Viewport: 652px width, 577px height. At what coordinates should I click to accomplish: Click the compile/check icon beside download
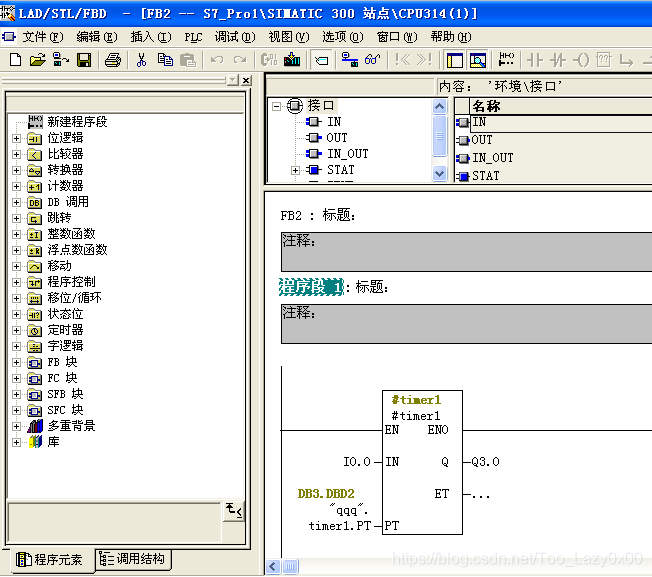click(x=269, y=60)
